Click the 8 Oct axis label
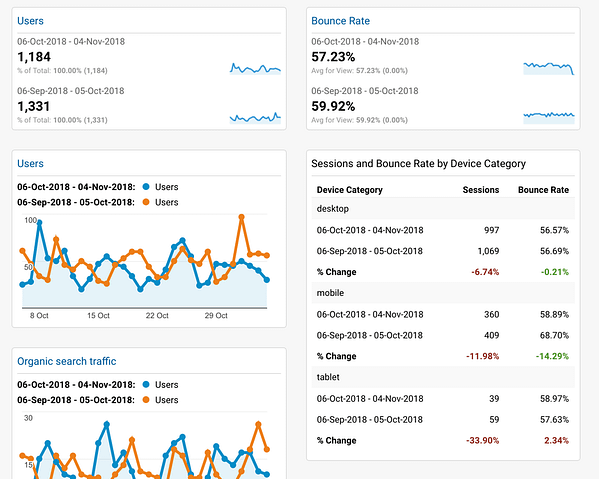Viewport: 599px width, 479px height. tap(39, 316)
